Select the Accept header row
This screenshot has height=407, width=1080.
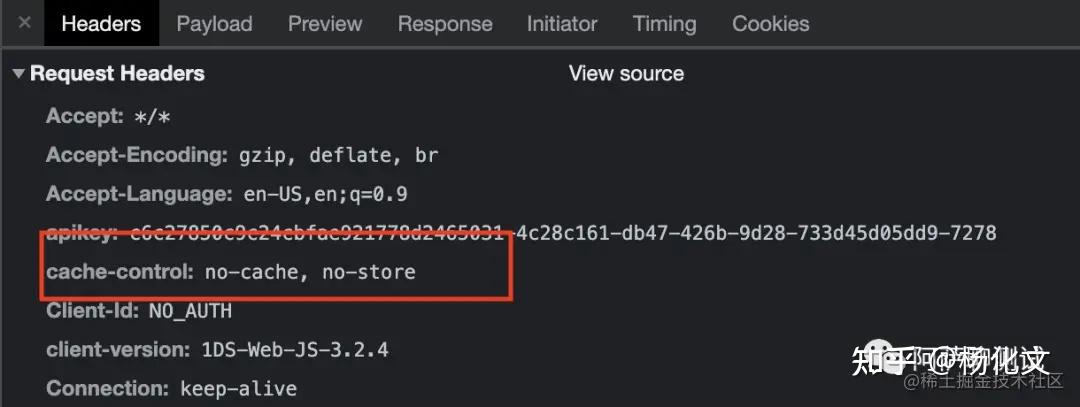tap(108, 117)
